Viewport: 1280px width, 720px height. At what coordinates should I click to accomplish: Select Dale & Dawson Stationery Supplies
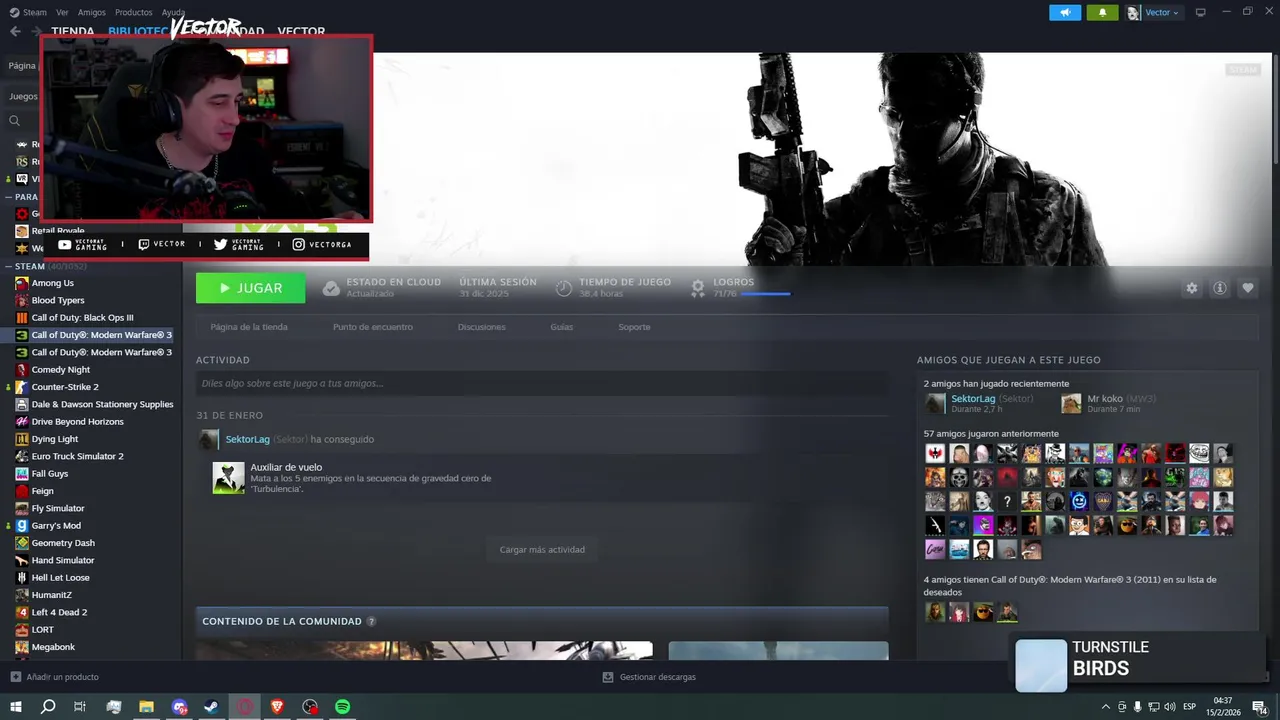click(x=103, y=404)
